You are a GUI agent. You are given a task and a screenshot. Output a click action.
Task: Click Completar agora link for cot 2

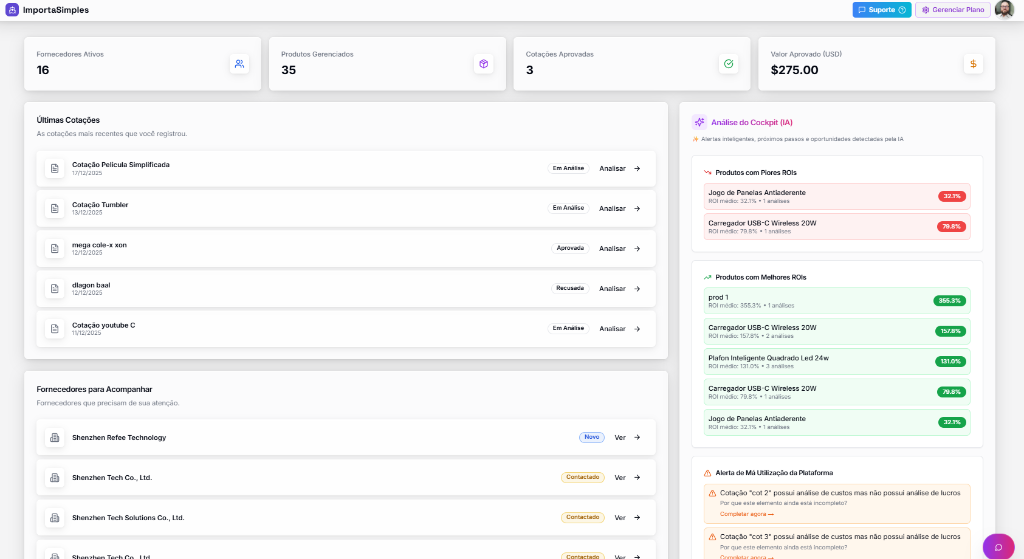click(746, 514)
